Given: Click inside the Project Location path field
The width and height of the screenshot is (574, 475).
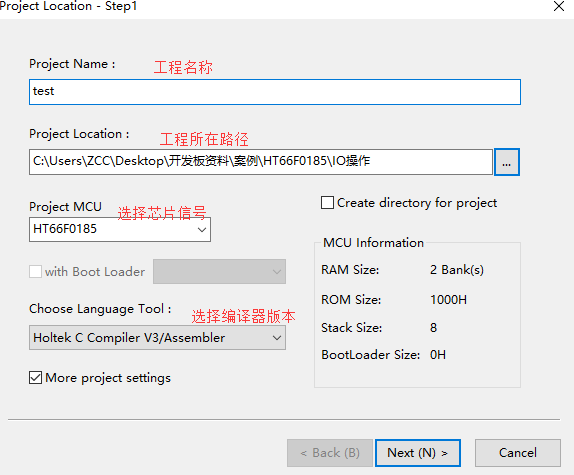Looking at the screenshot, I should [x=261, y=162].
